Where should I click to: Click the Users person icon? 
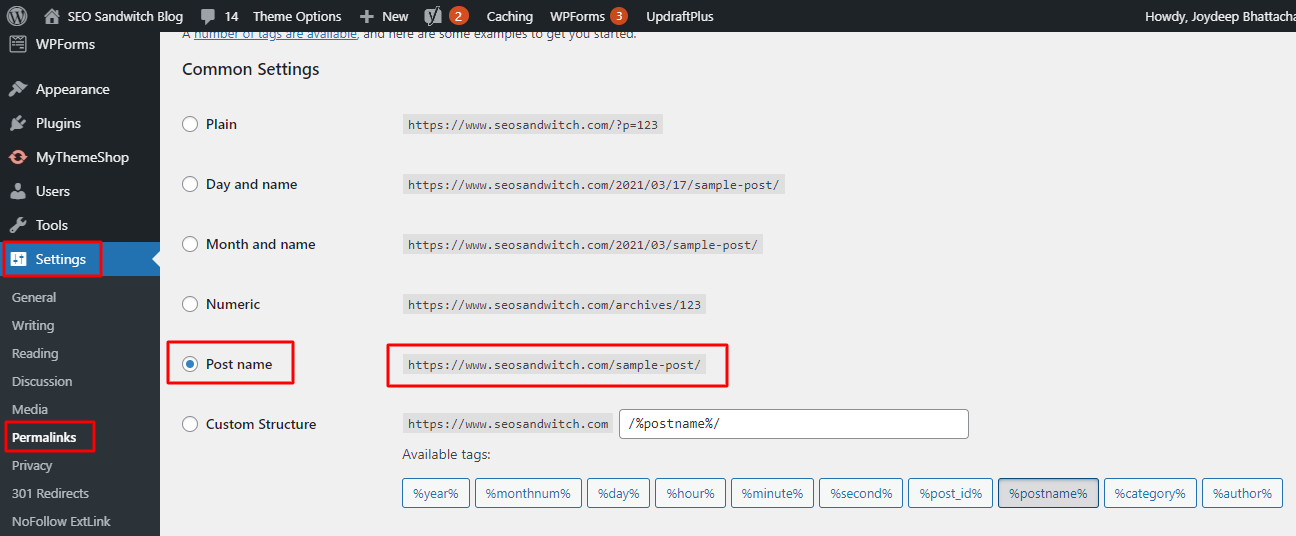point(18,191)
